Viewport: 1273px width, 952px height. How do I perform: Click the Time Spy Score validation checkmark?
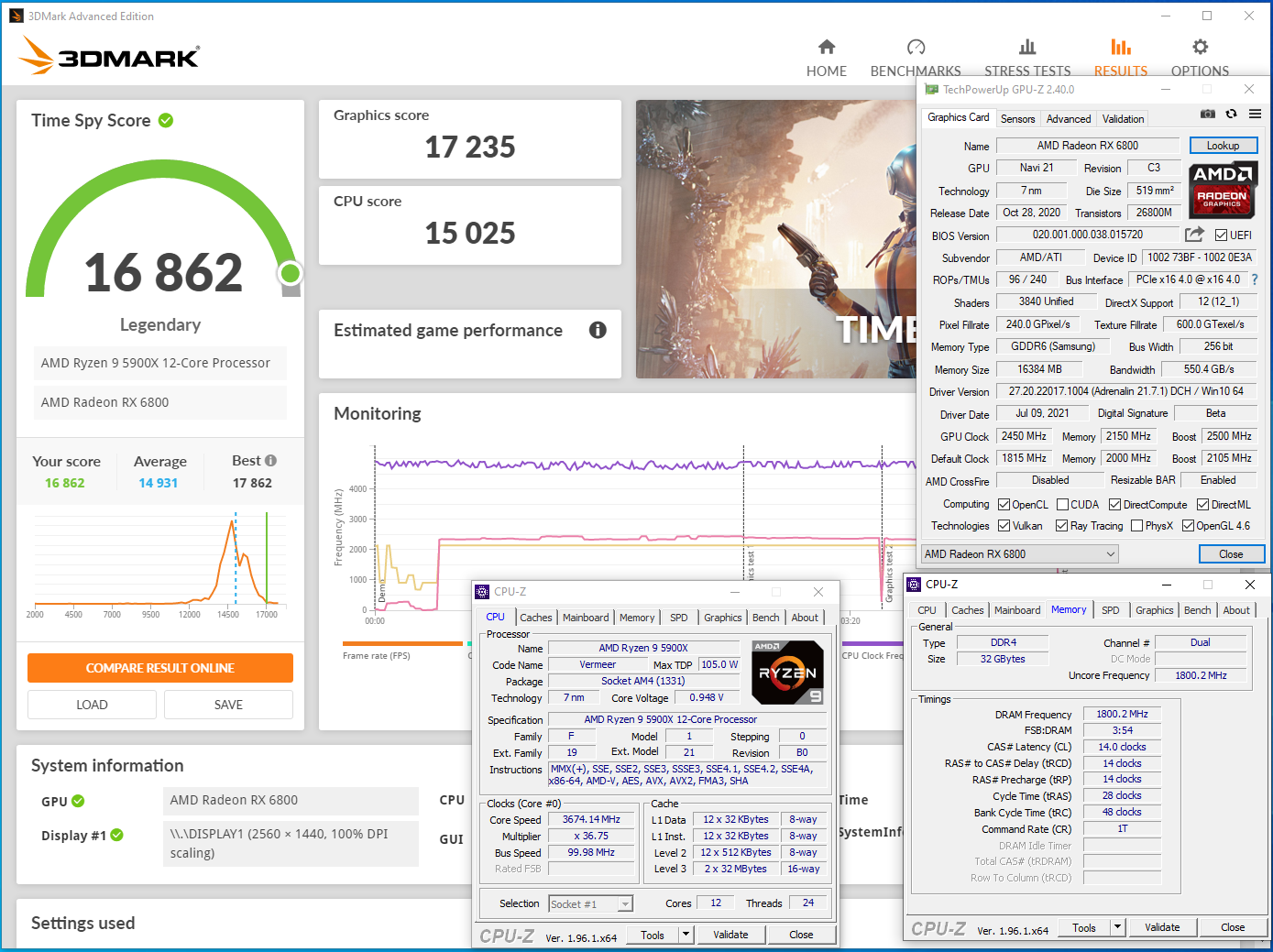[x=166, y=120]
